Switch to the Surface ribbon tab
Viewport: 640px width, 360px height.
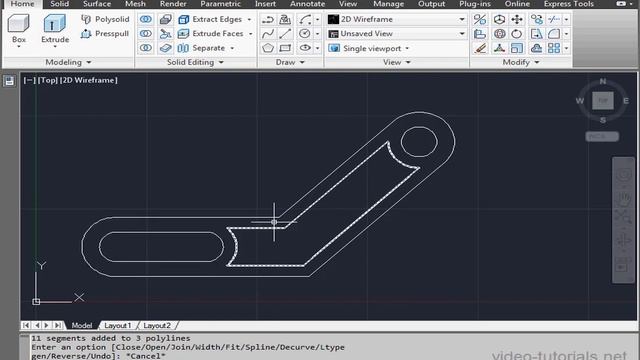(97, 4)
